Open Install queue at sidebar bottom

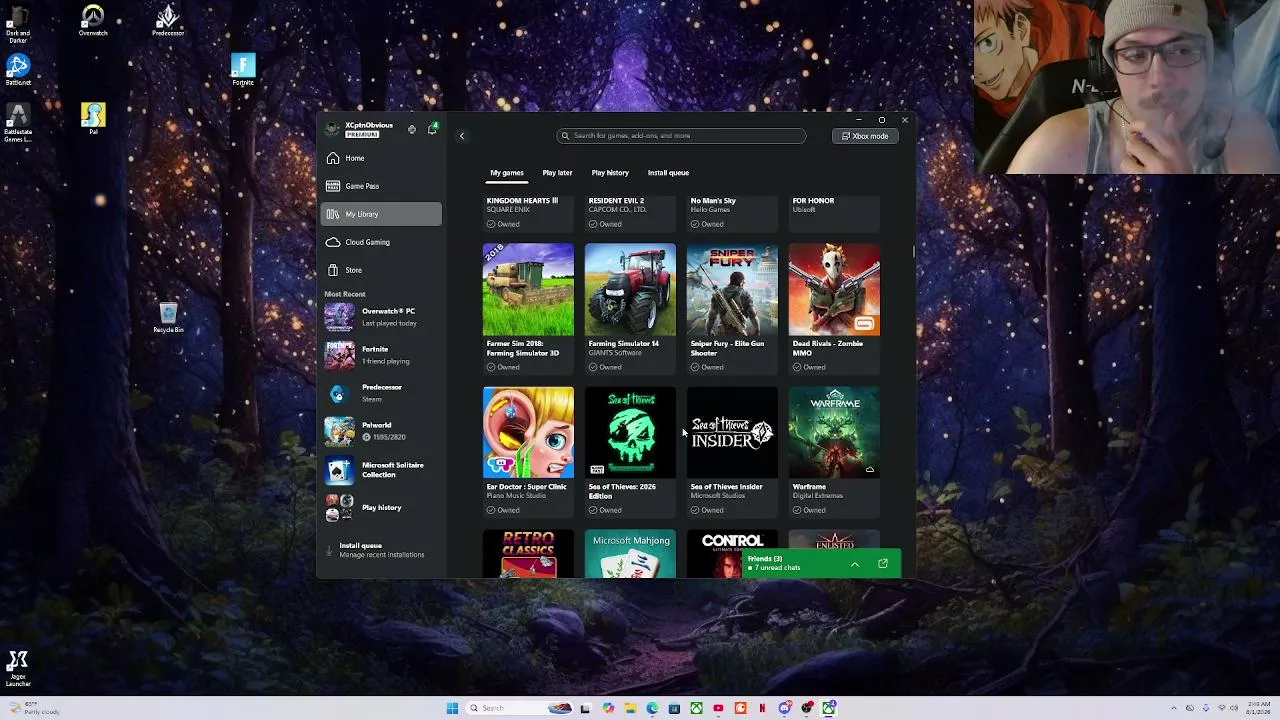pyautogui.click(x=381, y=550)
